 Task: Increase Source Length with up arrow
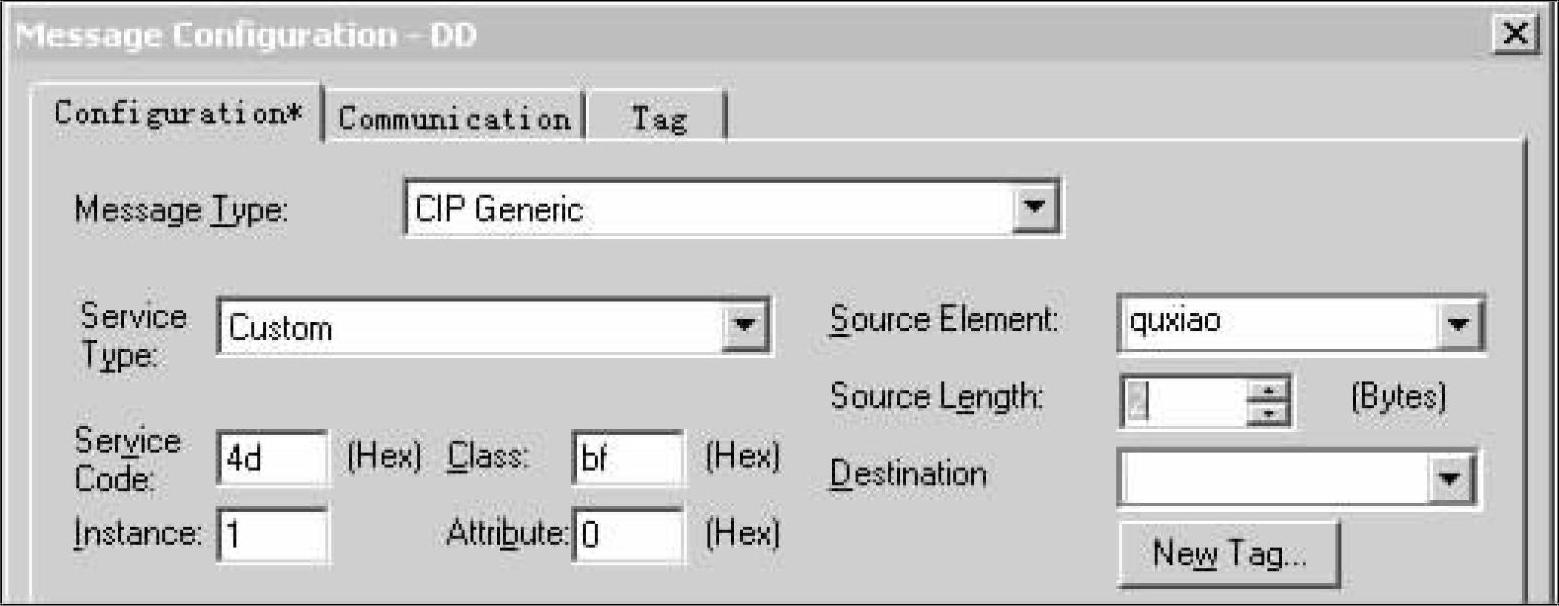(x=1267, y=391)
